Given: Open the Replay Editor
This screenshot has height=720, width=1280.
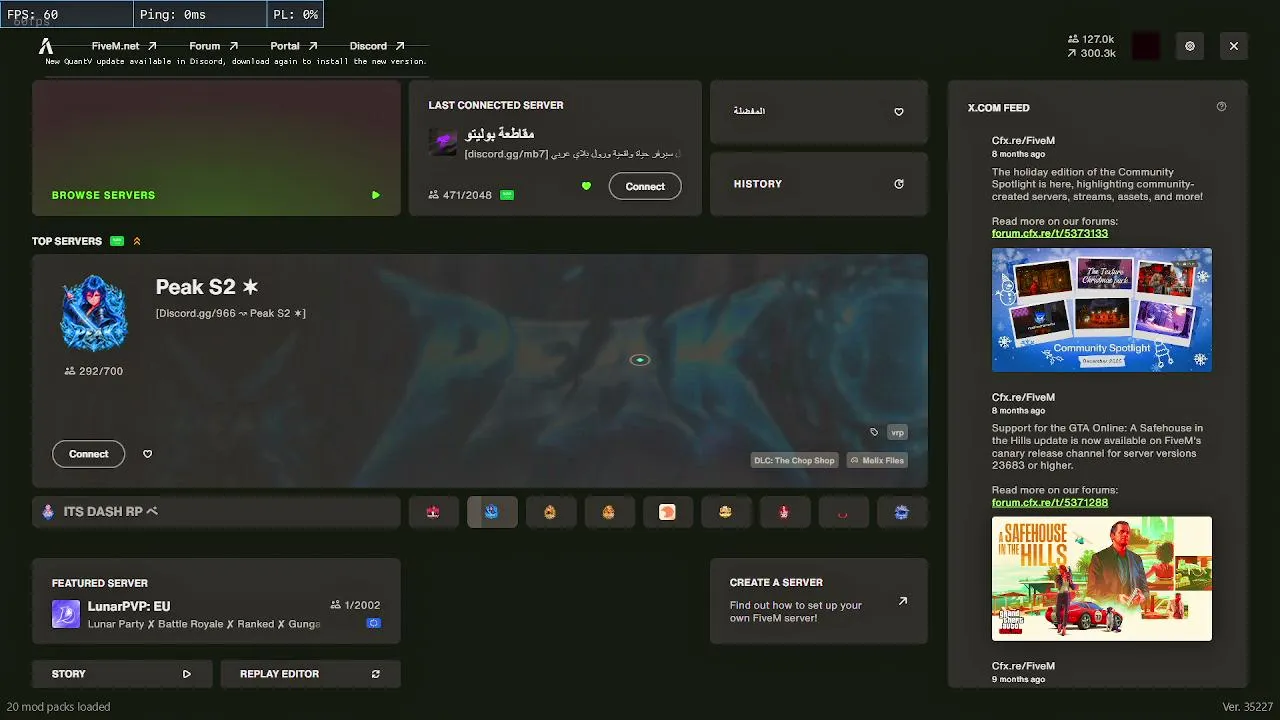Looking at the screenshot, I should click(x=310, y=674).
